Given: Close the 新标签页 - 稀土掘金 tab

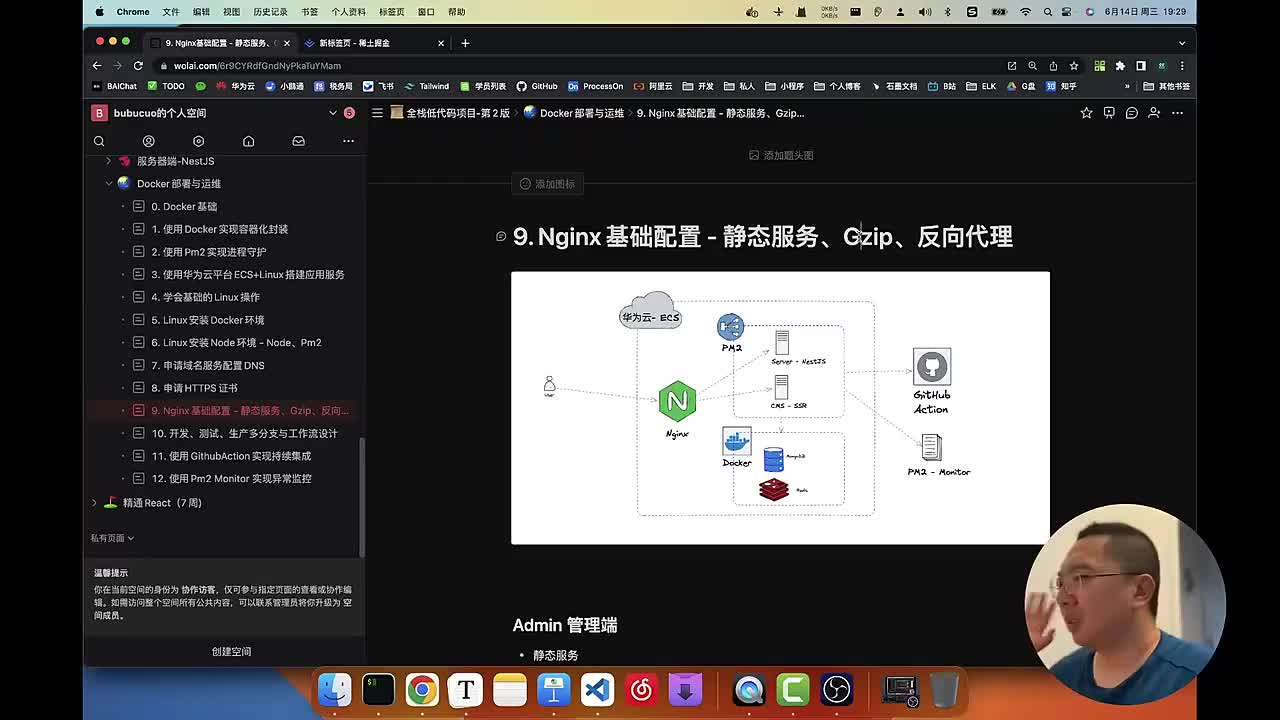Looking at the screenshot, I should tap(441, 43).
